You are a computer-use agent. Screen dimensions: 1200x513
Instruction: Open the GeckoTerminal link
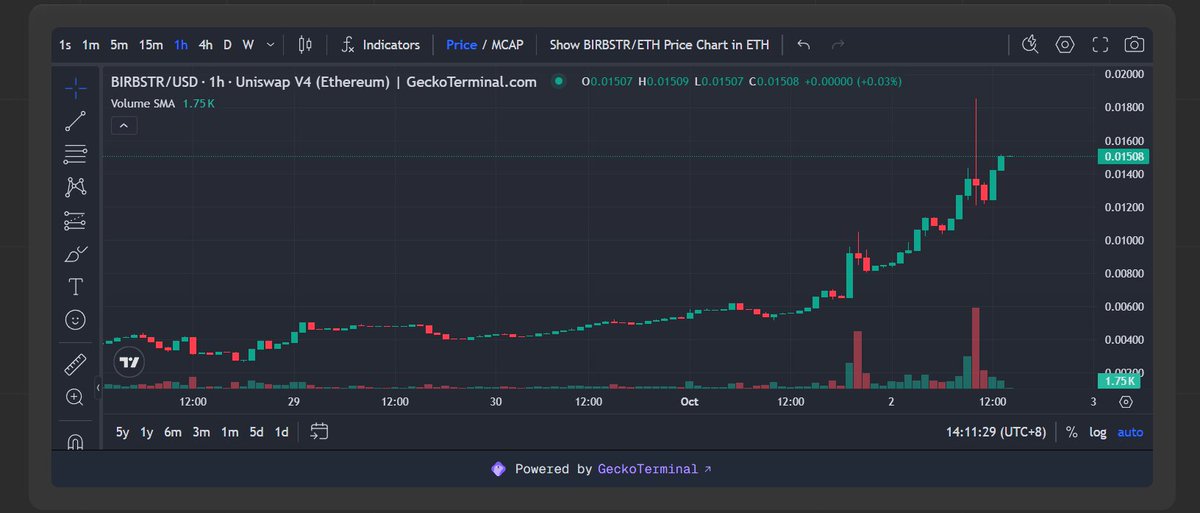pyautogui.click(x=655, y=469)
